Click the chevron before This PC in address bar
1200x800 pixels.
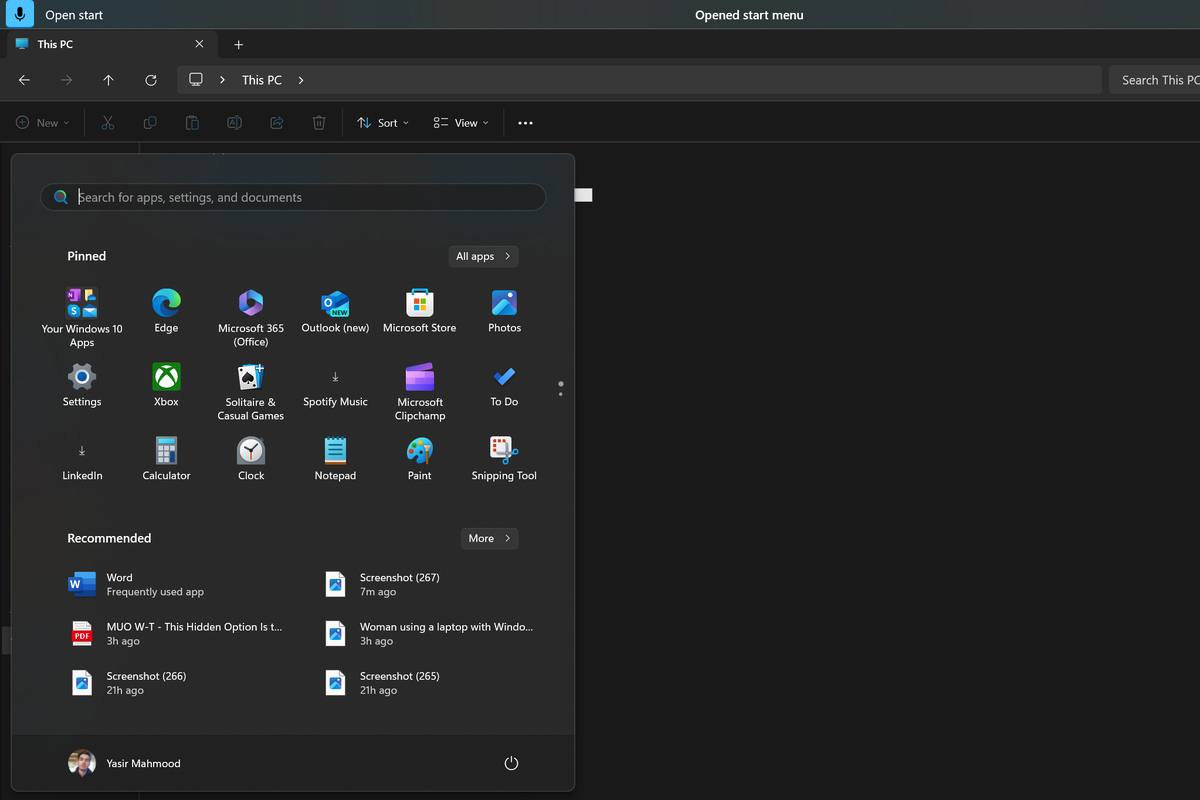(222, 80)
